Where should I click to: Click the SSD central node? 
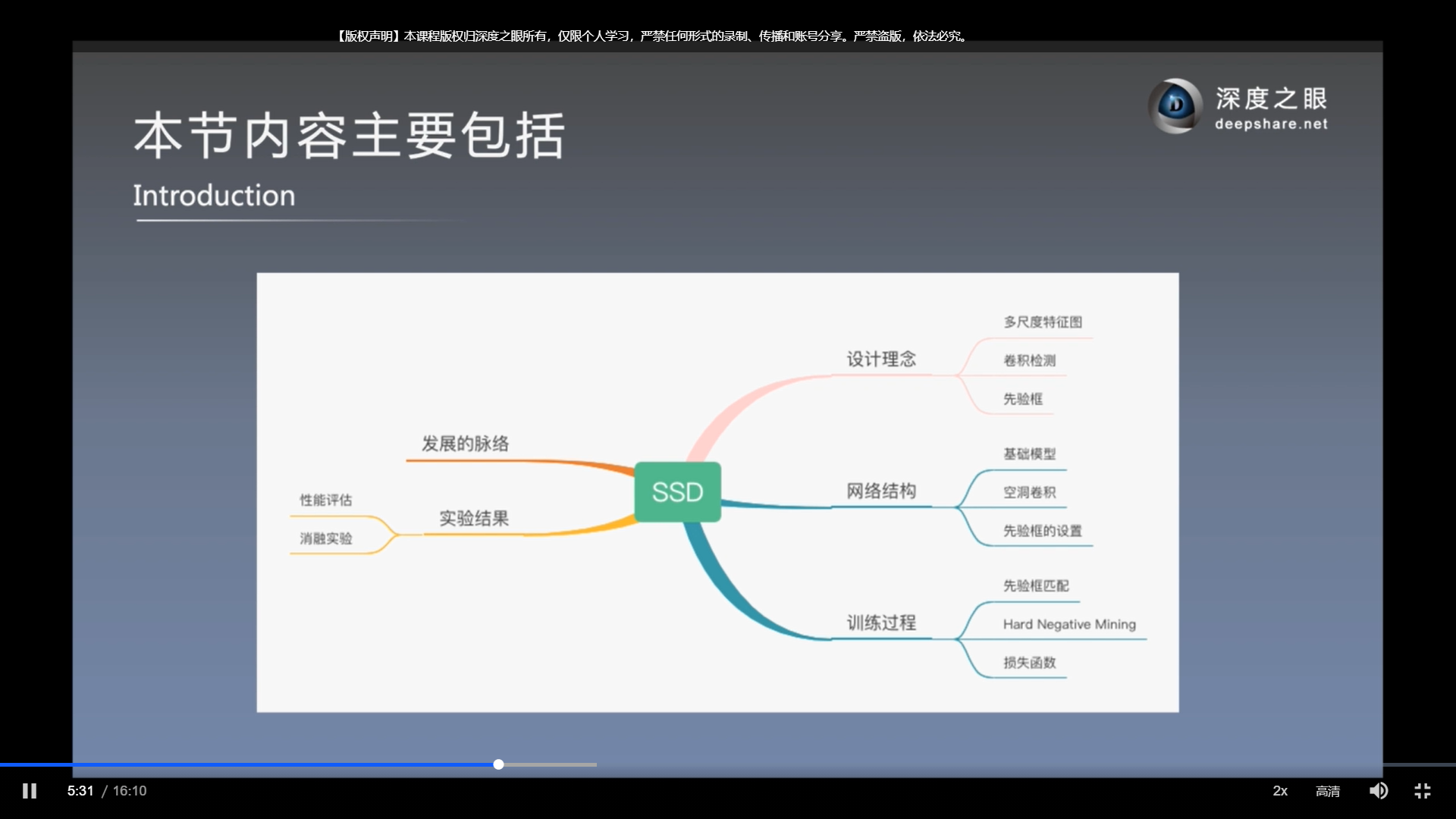tap(677, 492)
